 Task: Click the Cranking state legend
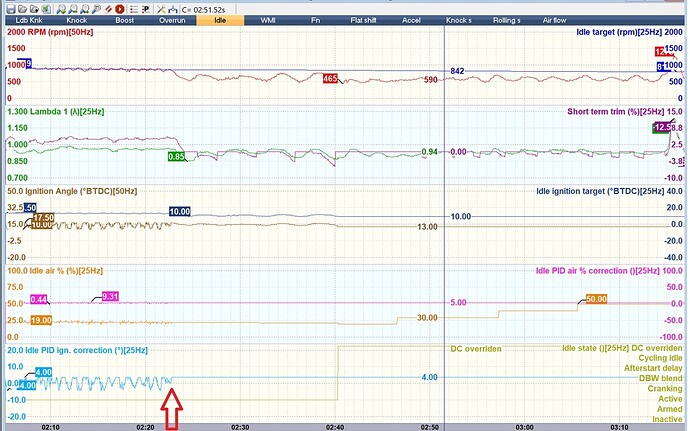[x=665, y=389]
